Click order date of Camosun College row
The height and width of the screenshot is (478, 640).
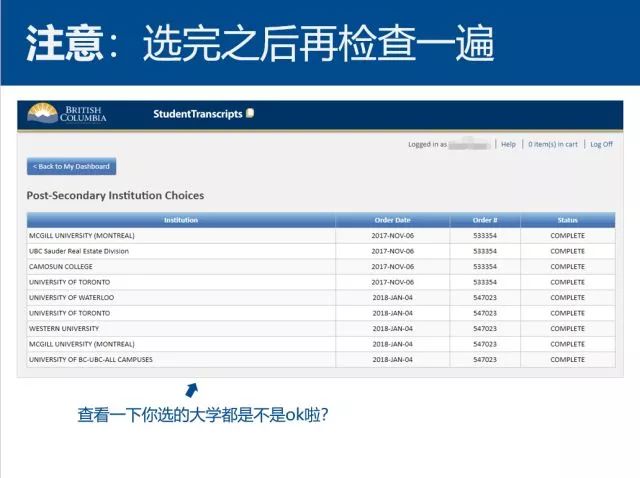click(392, 267)
